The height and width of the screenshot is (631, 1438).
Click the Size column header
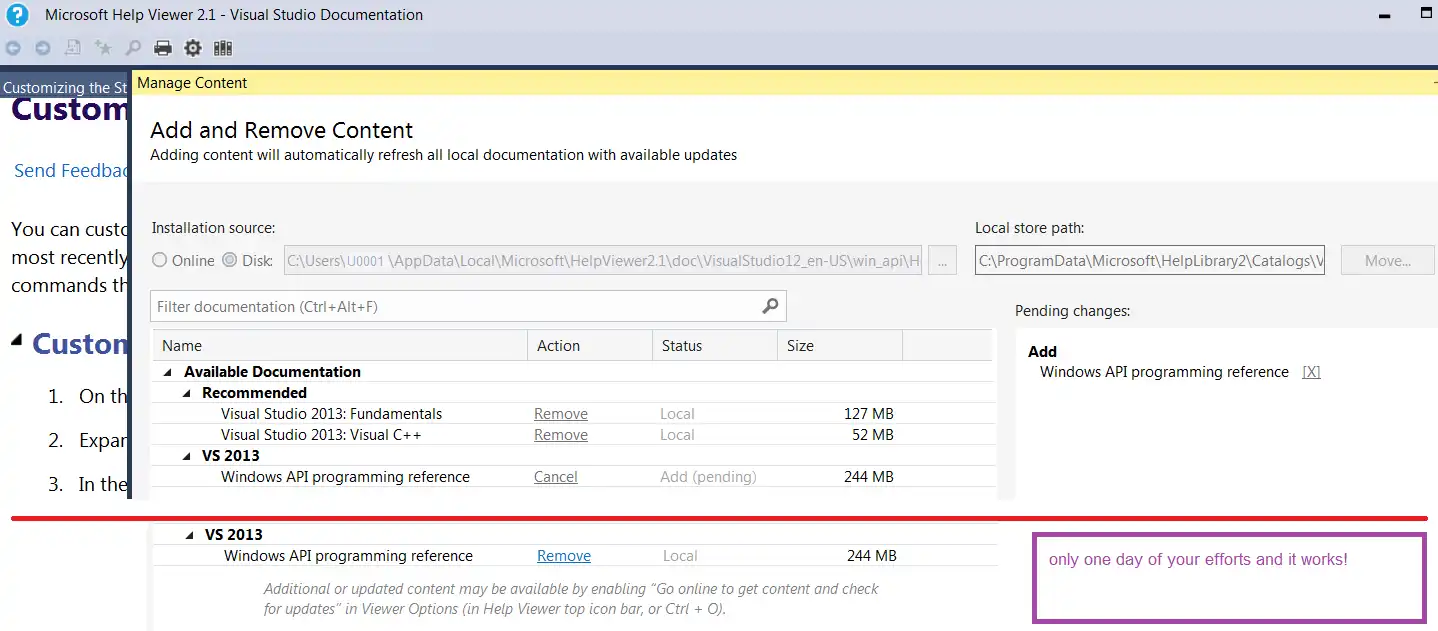(840, 345)
